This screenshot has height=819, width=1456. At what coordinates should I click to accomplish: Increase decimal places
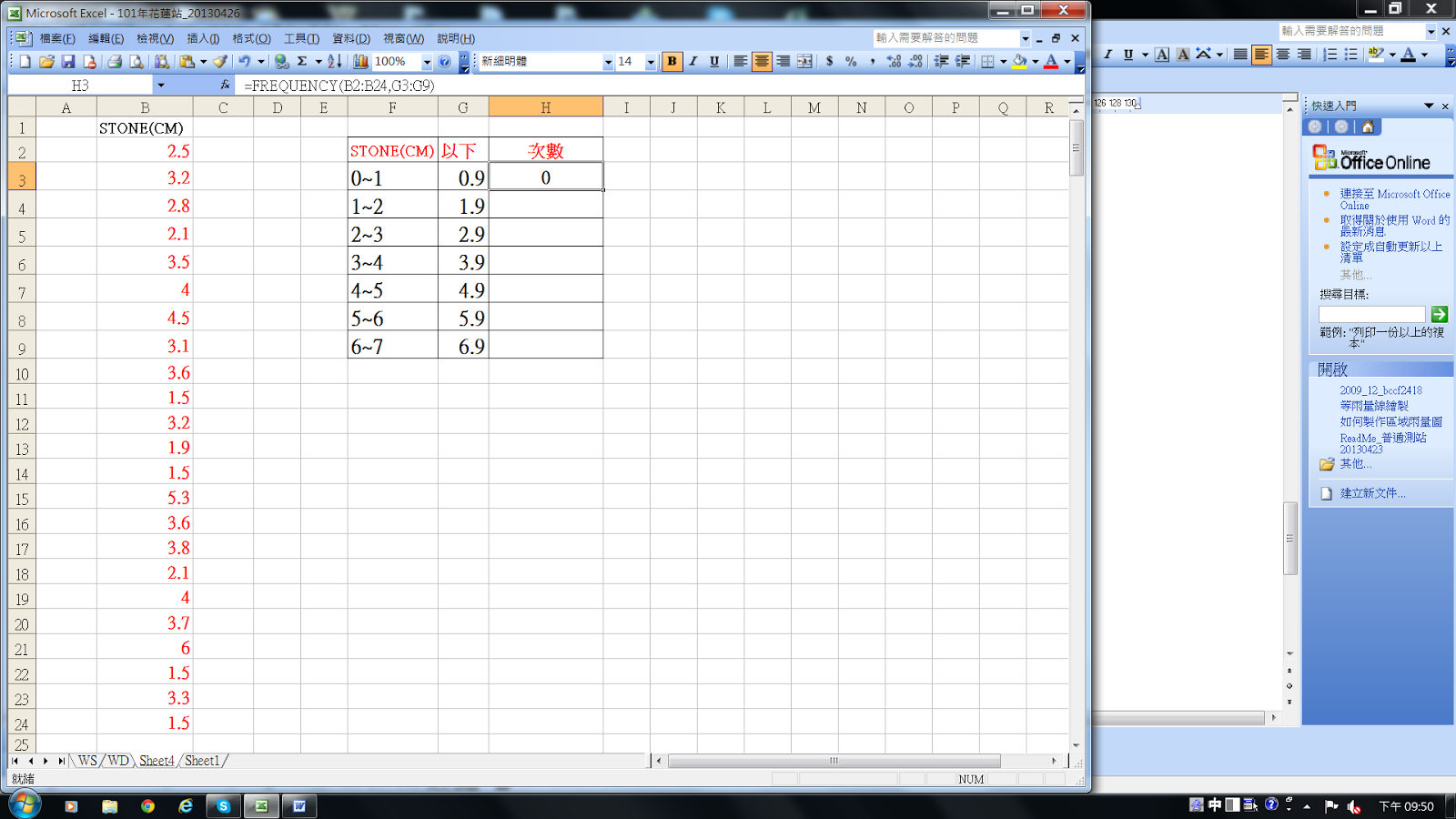click(x=894, y=62)
